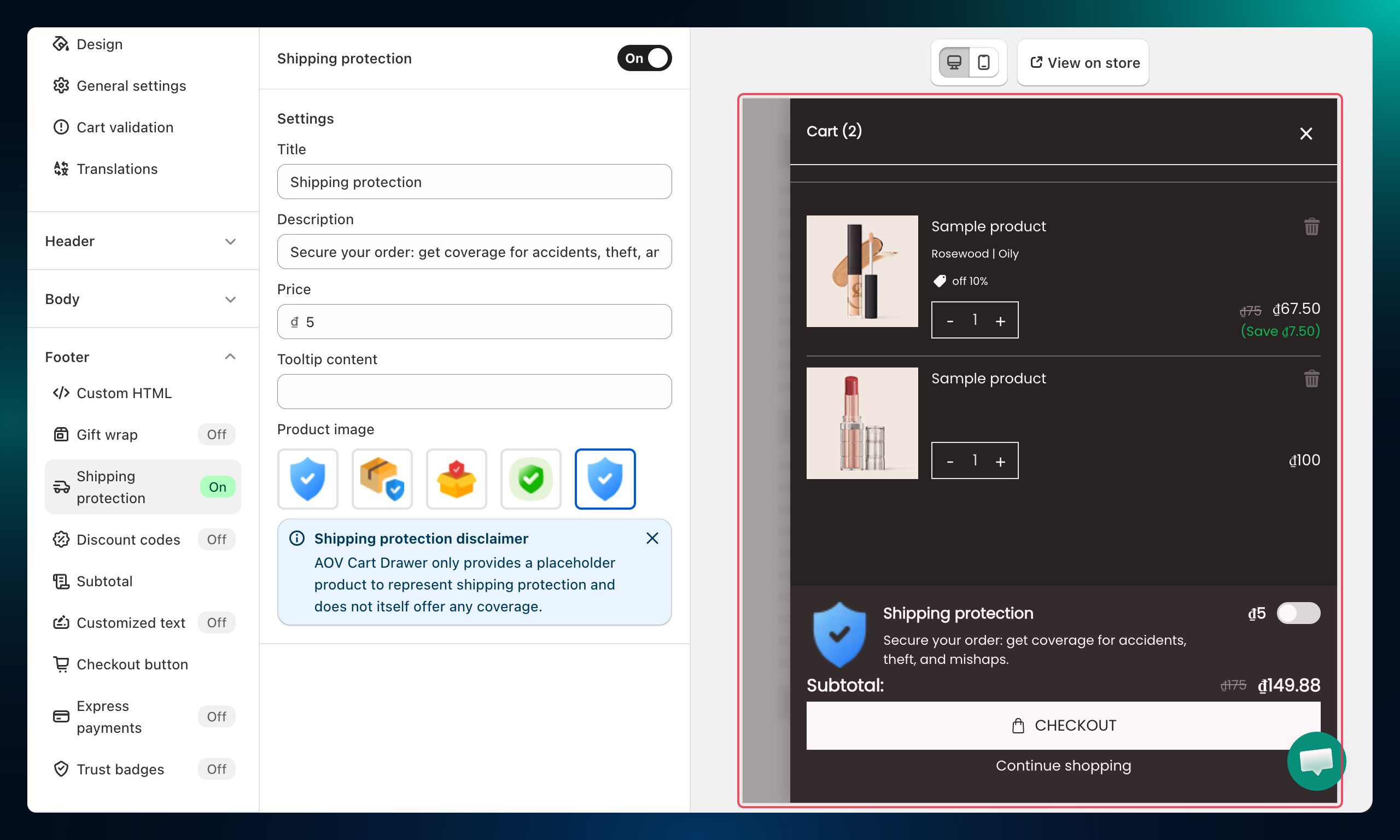Increase quantity of lipstick product

click(1000, 462)
